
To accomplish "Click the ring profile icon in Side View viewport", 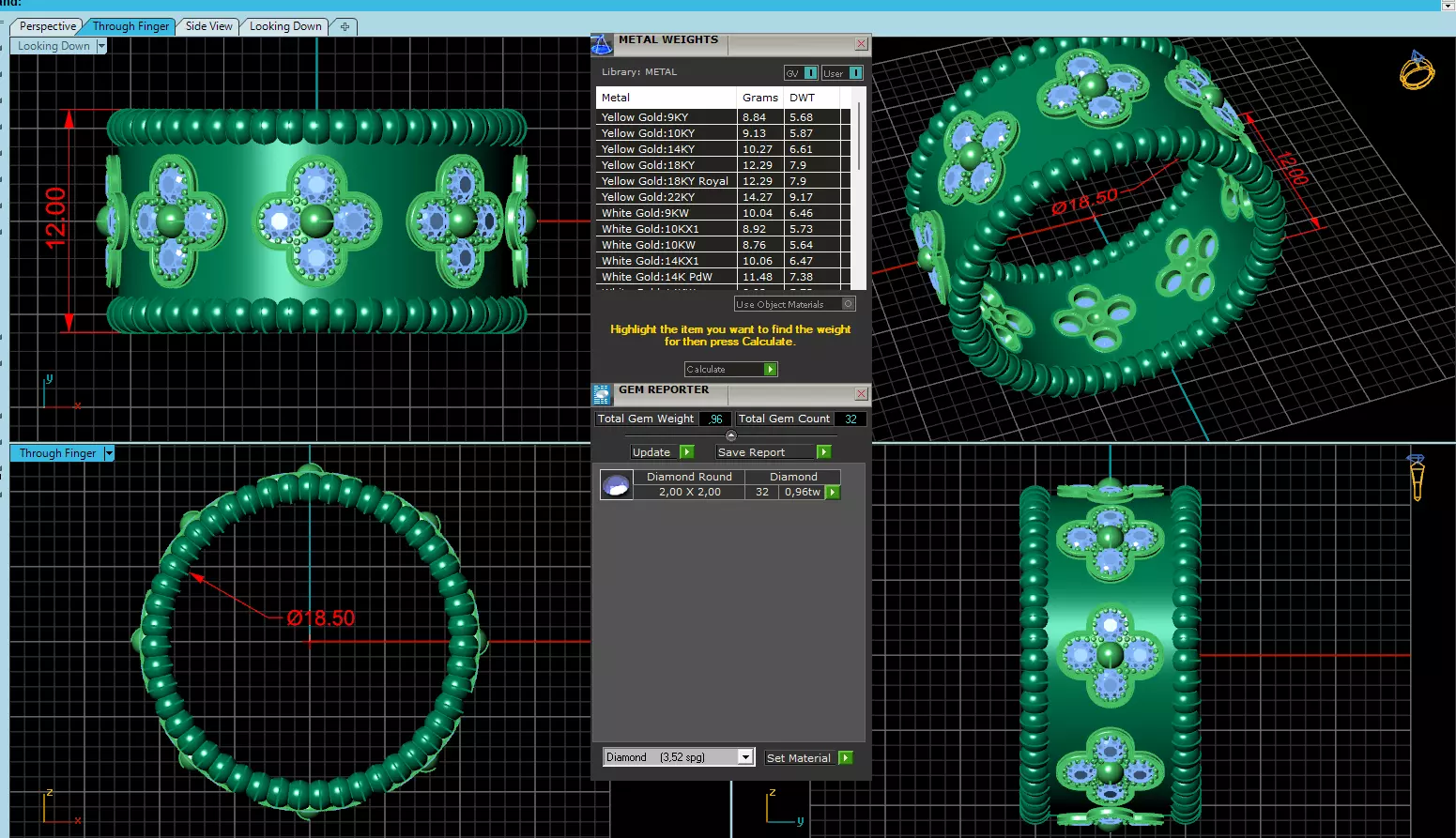I will coord(1417,477).
